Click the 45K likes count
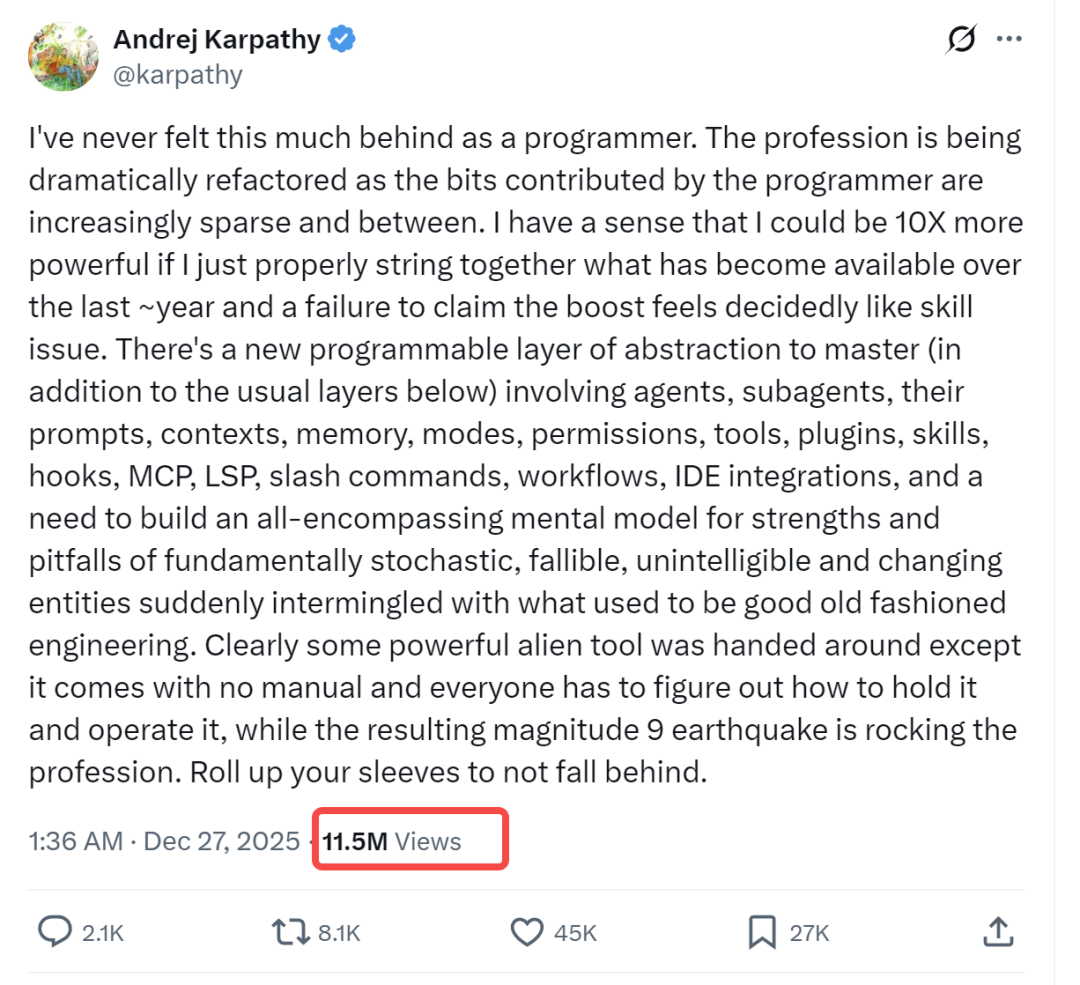Image resolution: width=1080 pixels, height=985 pixels. pyautogui.click(x=576, y=932)
